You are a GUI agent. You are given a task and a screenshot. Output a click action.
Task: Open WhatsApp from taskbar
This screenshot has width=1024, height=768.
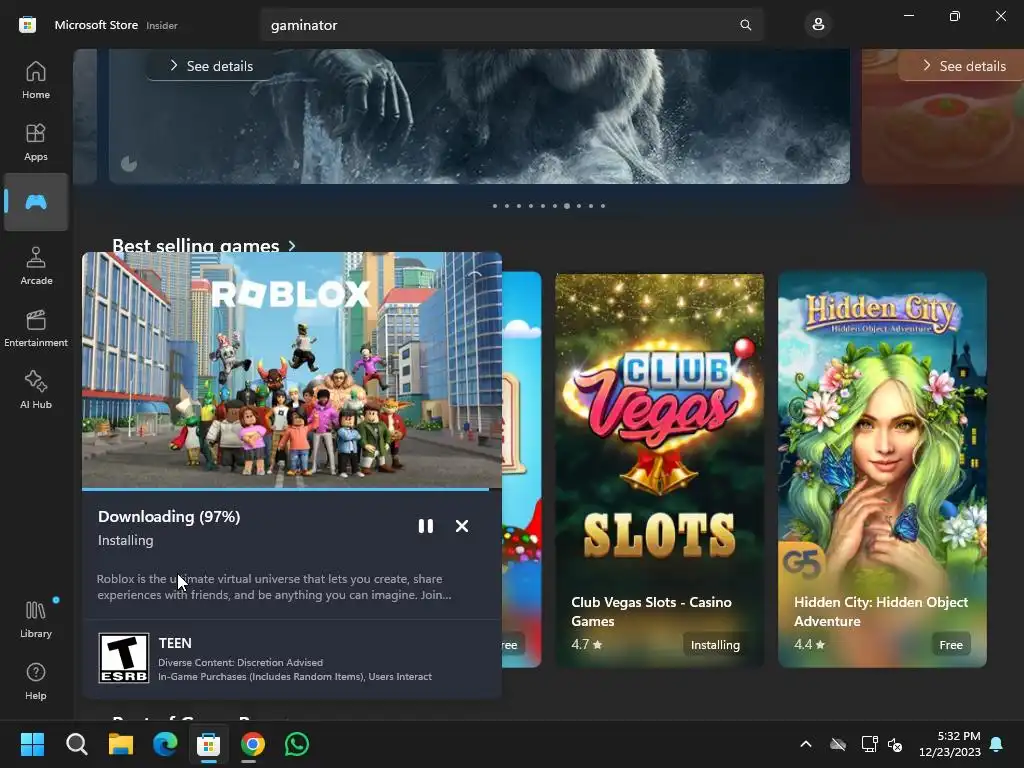click(297, 744)
